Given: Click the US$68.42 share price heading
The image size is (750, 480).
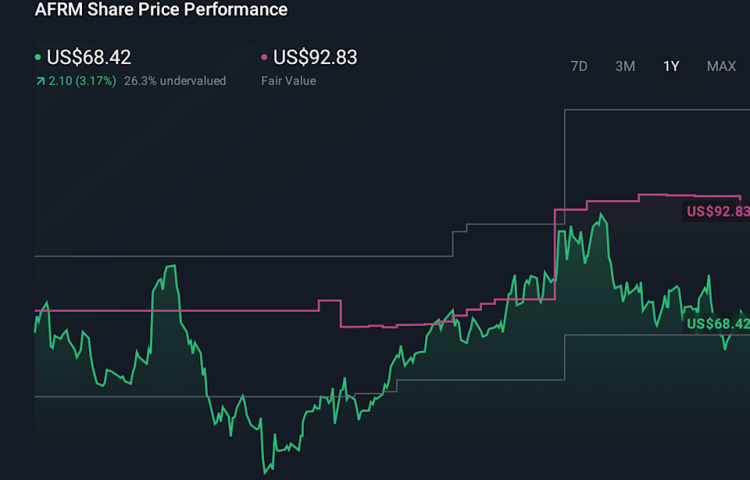Looking at the screenshot, I should [x=89, y=58].
